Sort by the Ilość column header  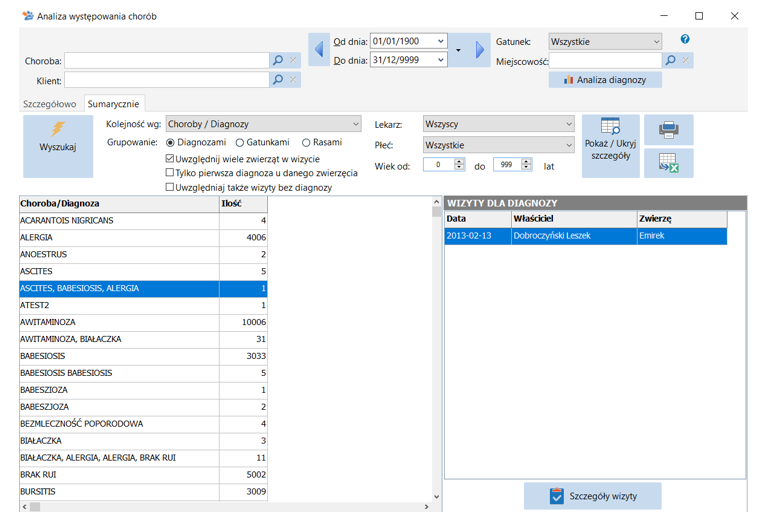coord(244,204)
